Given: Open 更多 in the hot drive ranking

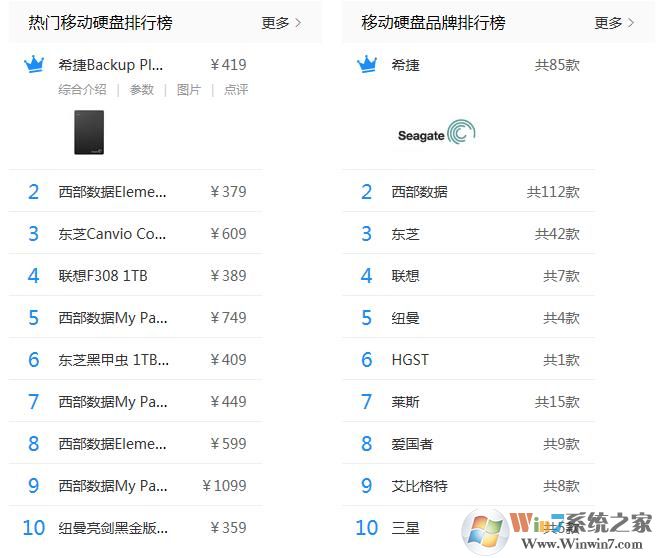Looking at the screenshot, I should [281, 23].
